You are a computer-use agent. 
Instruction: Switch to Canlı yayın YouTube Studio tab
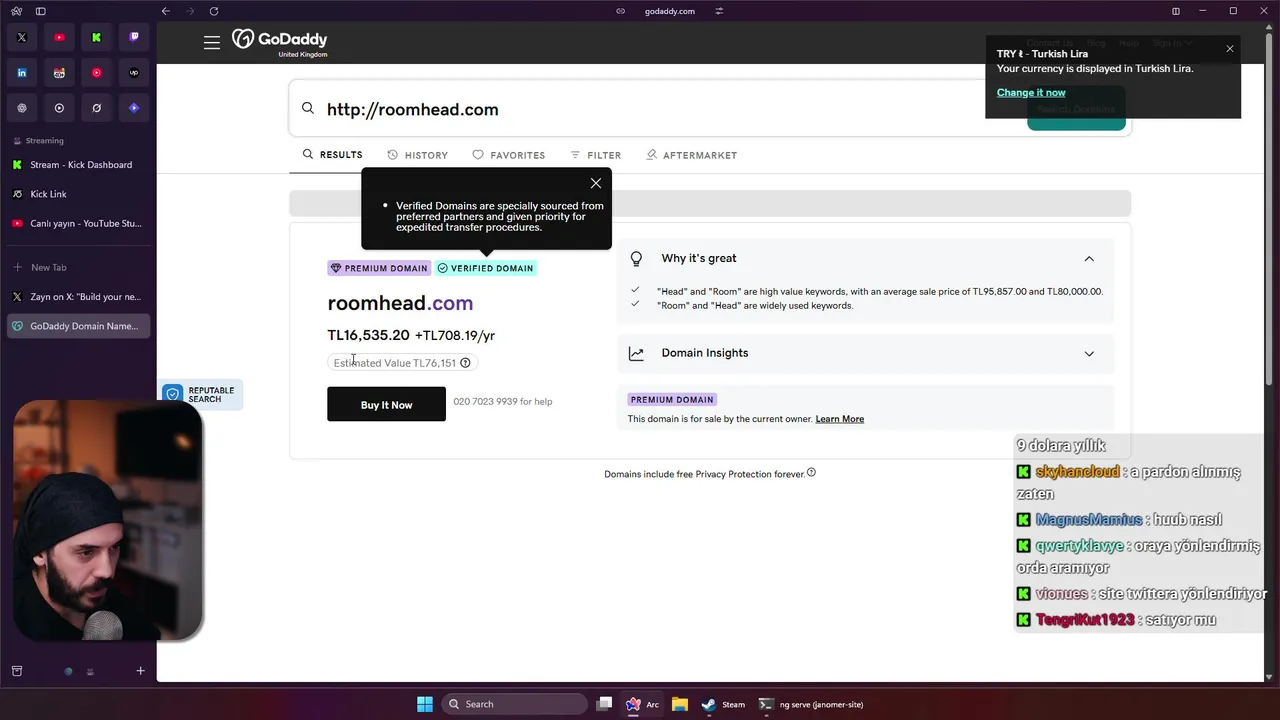pos(79,224)
